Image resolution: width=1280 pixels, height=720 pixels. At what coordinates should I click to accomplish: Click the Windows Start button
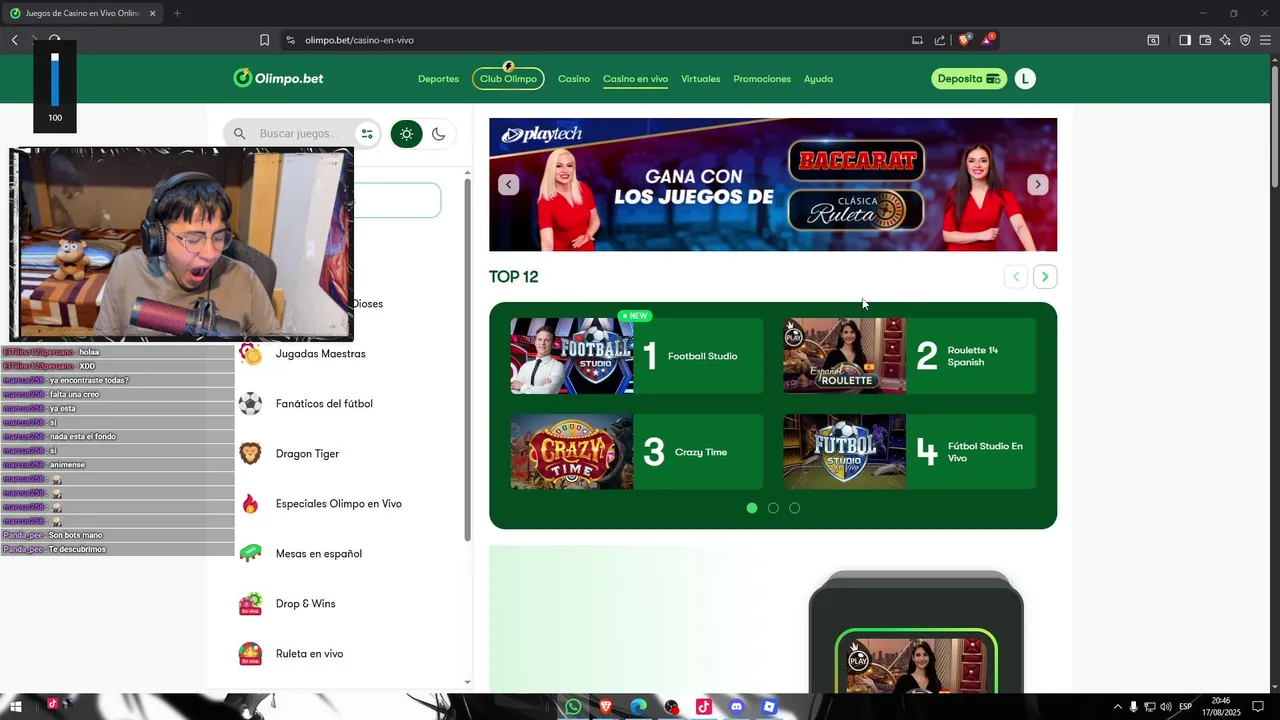click(x=16, y=707)
